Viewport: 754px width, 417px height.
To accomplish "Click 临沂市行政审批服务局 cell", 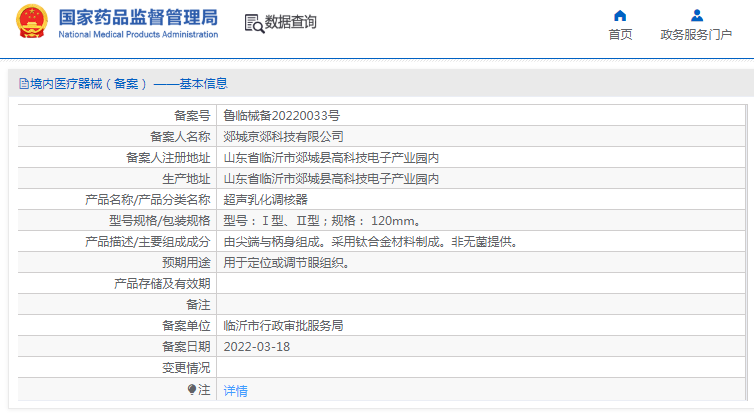I will coord(284,326).
